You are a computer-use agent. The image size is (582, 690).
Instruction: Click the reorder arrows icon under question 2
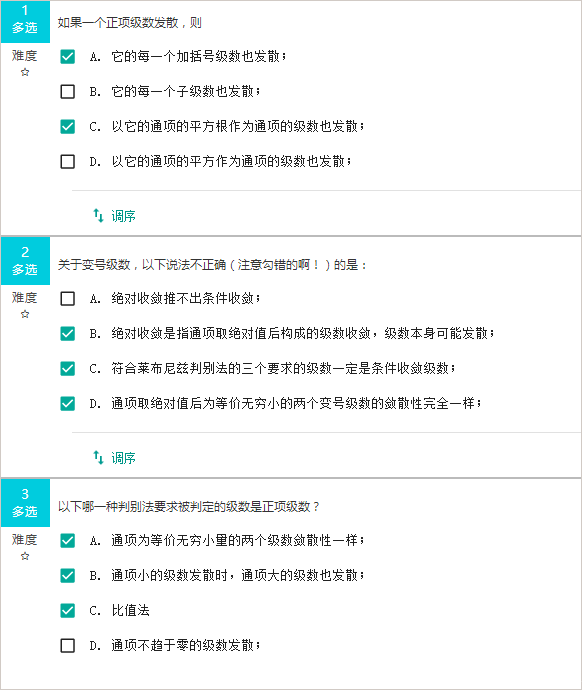point(99,458)
